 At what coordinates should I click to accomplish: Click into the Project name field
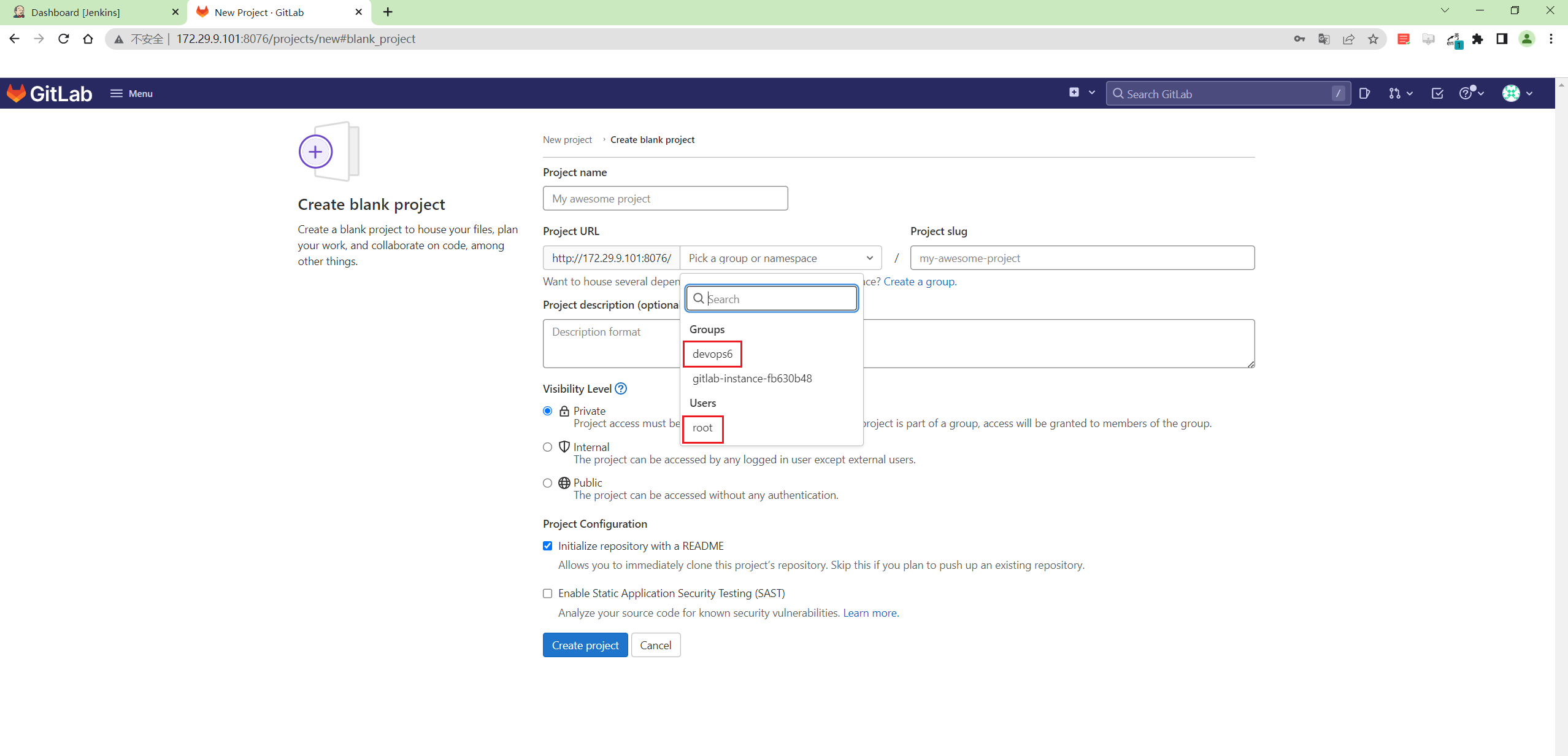tap(665, 198)
